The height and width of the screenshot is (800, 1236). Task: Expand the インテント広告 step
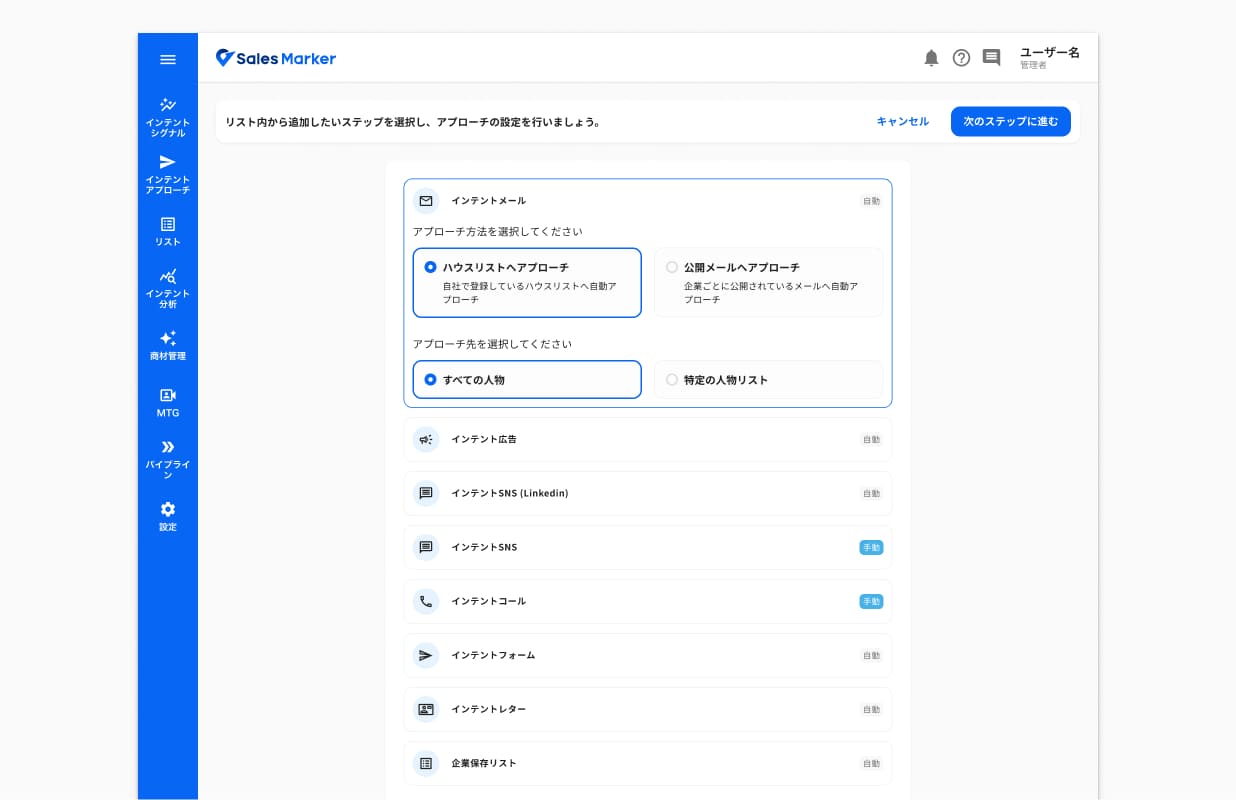pos(648,439)
